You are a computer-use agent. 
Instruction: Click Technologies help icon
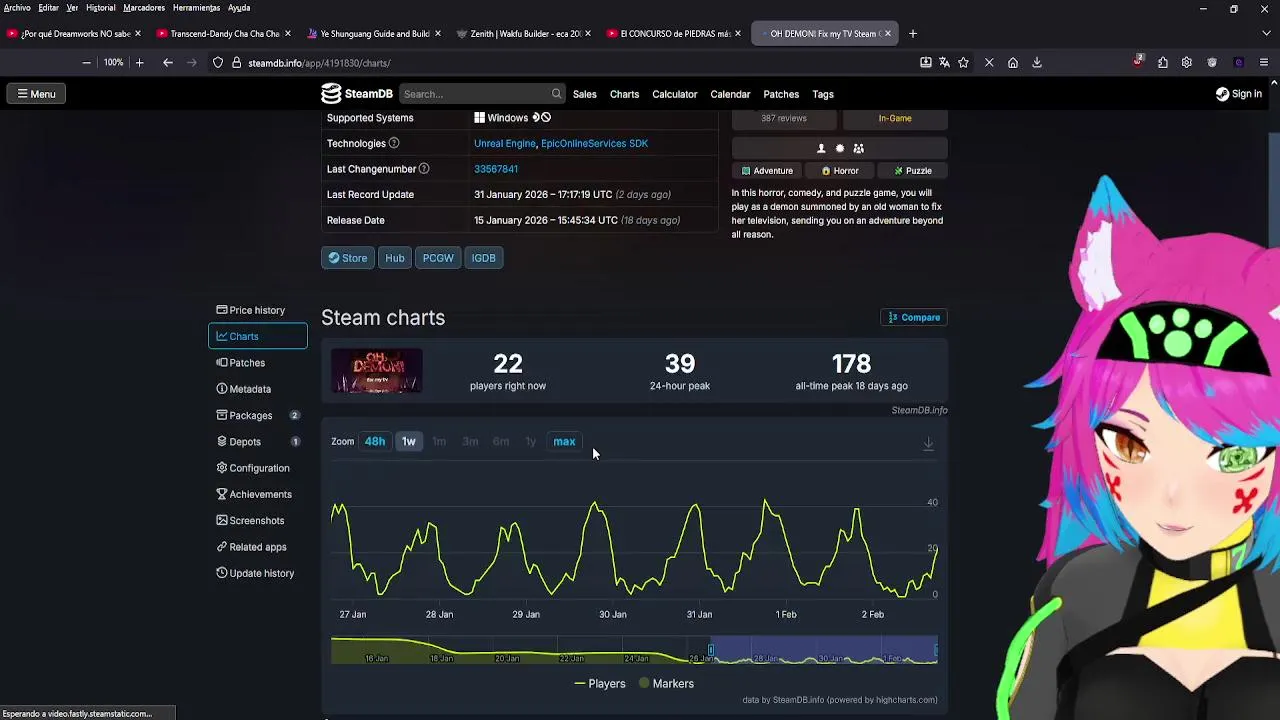(x=394, y=143)
